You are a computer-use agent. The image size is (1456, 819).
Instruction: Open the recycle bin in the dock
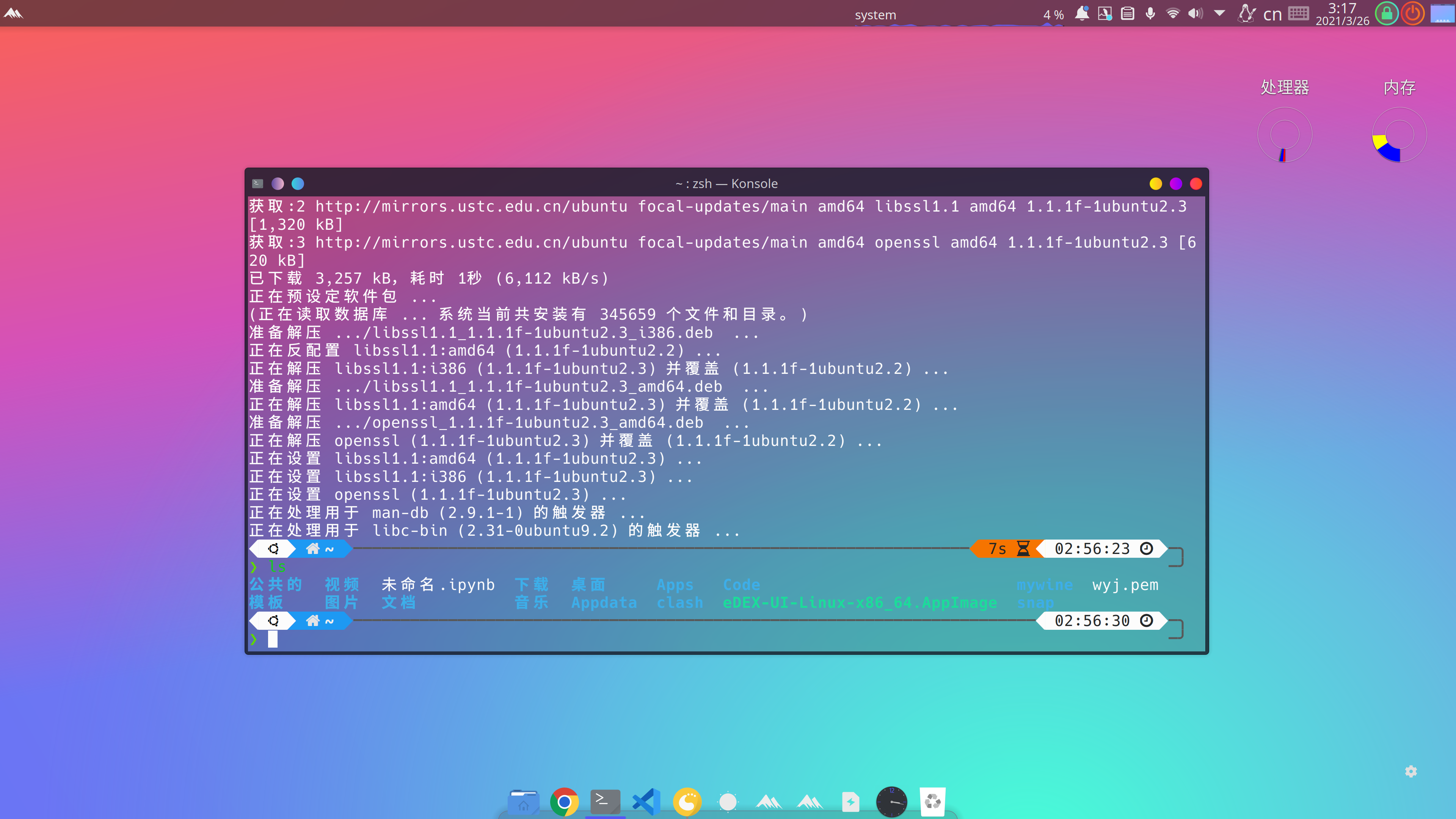pos(933,802)
